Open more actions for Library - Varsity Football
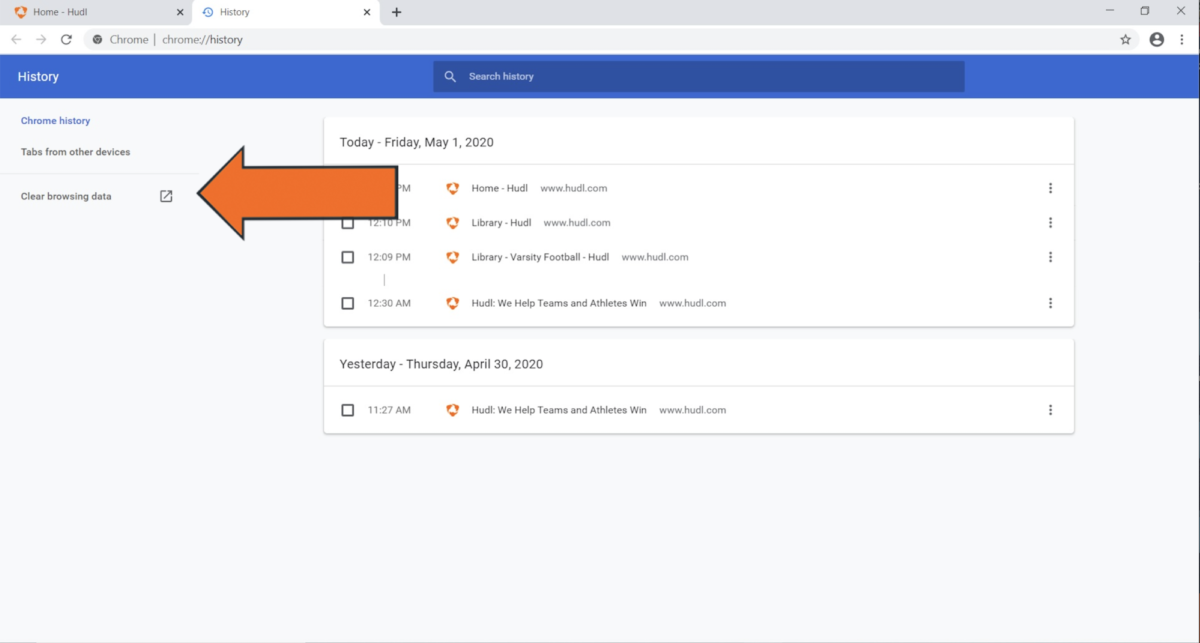 (x=1050, y=257)
